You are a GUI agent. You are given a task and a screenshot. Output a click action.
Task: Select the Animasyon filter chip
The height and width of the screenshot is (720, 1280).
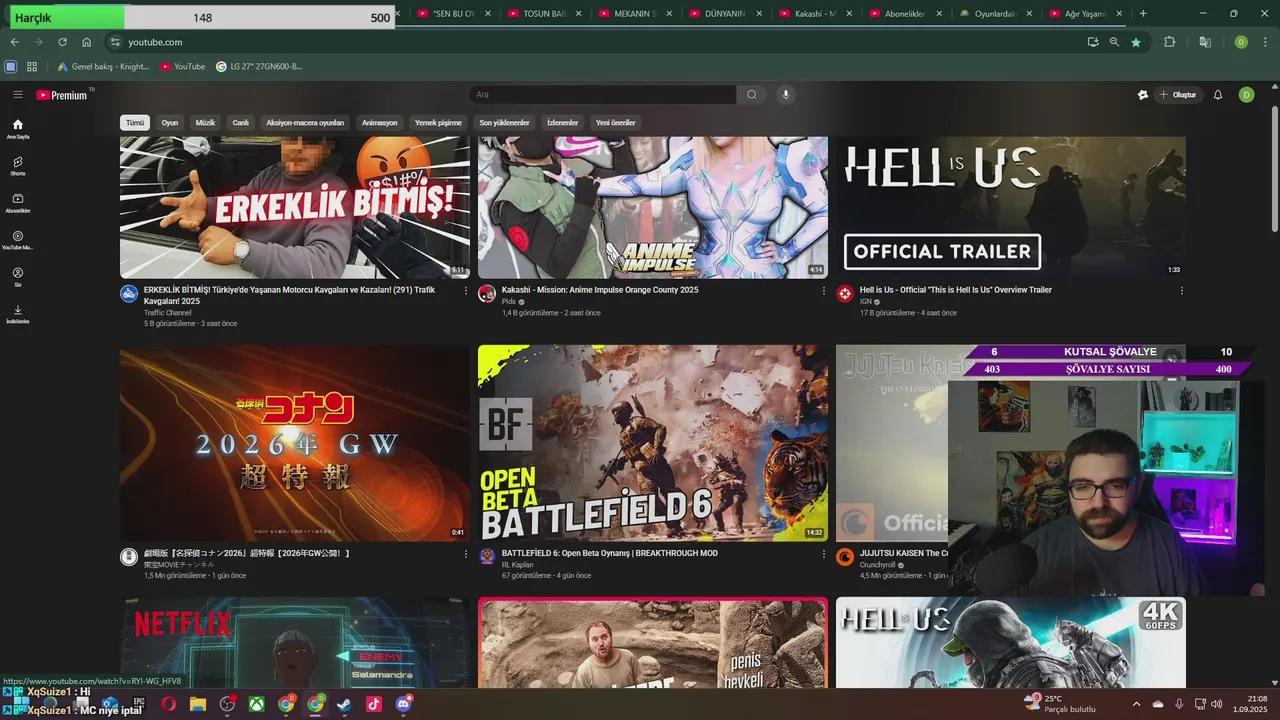click(380, 123)
